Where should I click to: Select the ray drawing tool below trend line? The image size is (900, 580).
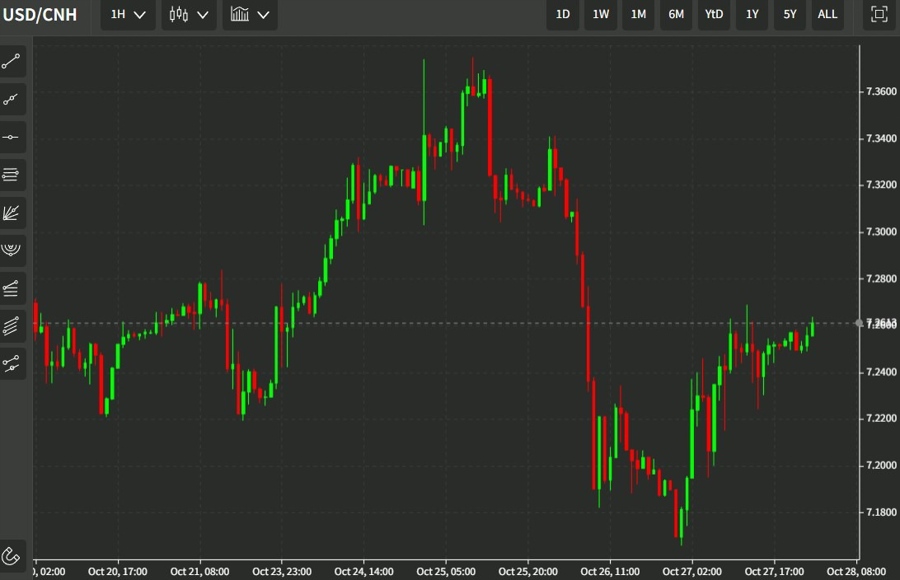tap(12, 100)
